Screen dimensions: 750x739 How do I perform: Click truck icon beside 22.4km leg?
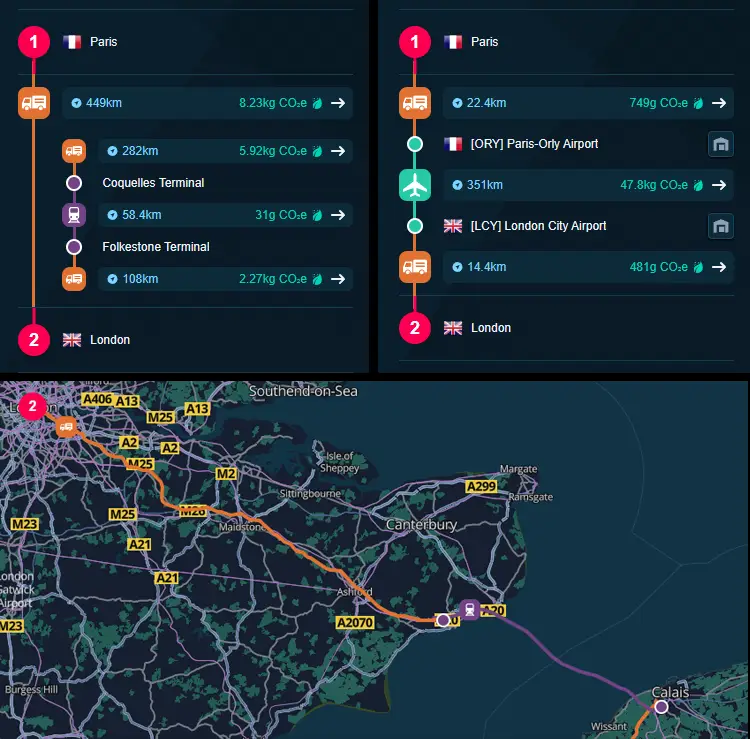(x=415, y=103)
